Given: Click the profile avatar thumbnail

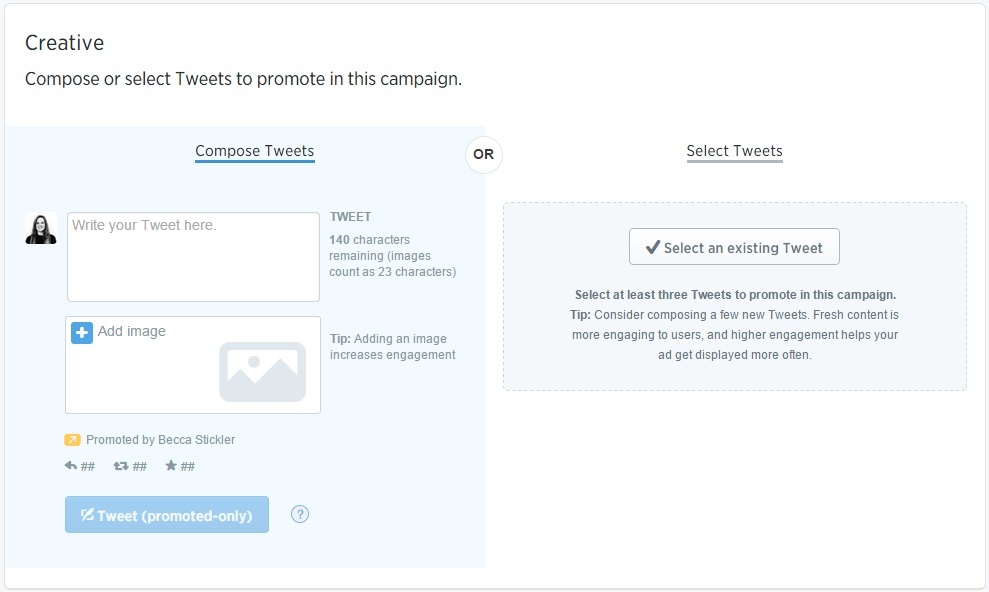Looking at the screenshot, I should 41,228.
